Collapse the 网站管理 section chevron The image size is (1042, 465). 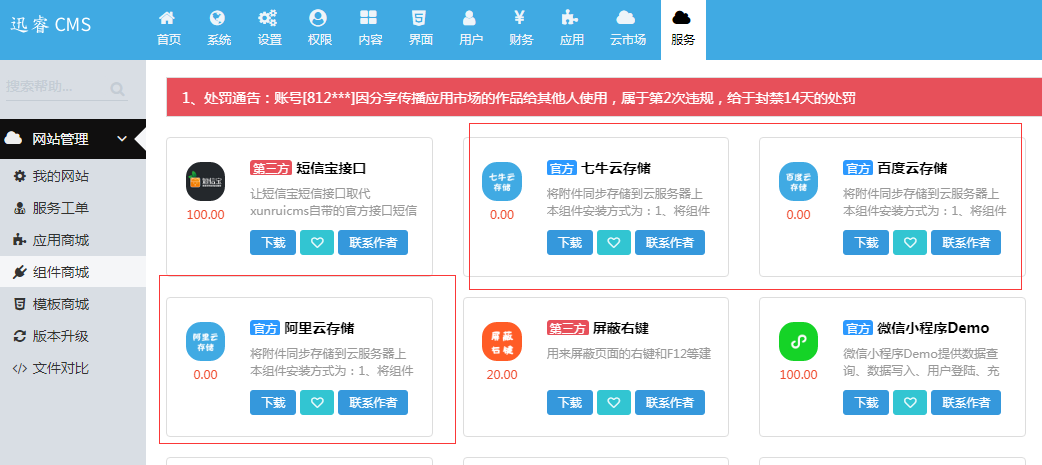(122, 139)
